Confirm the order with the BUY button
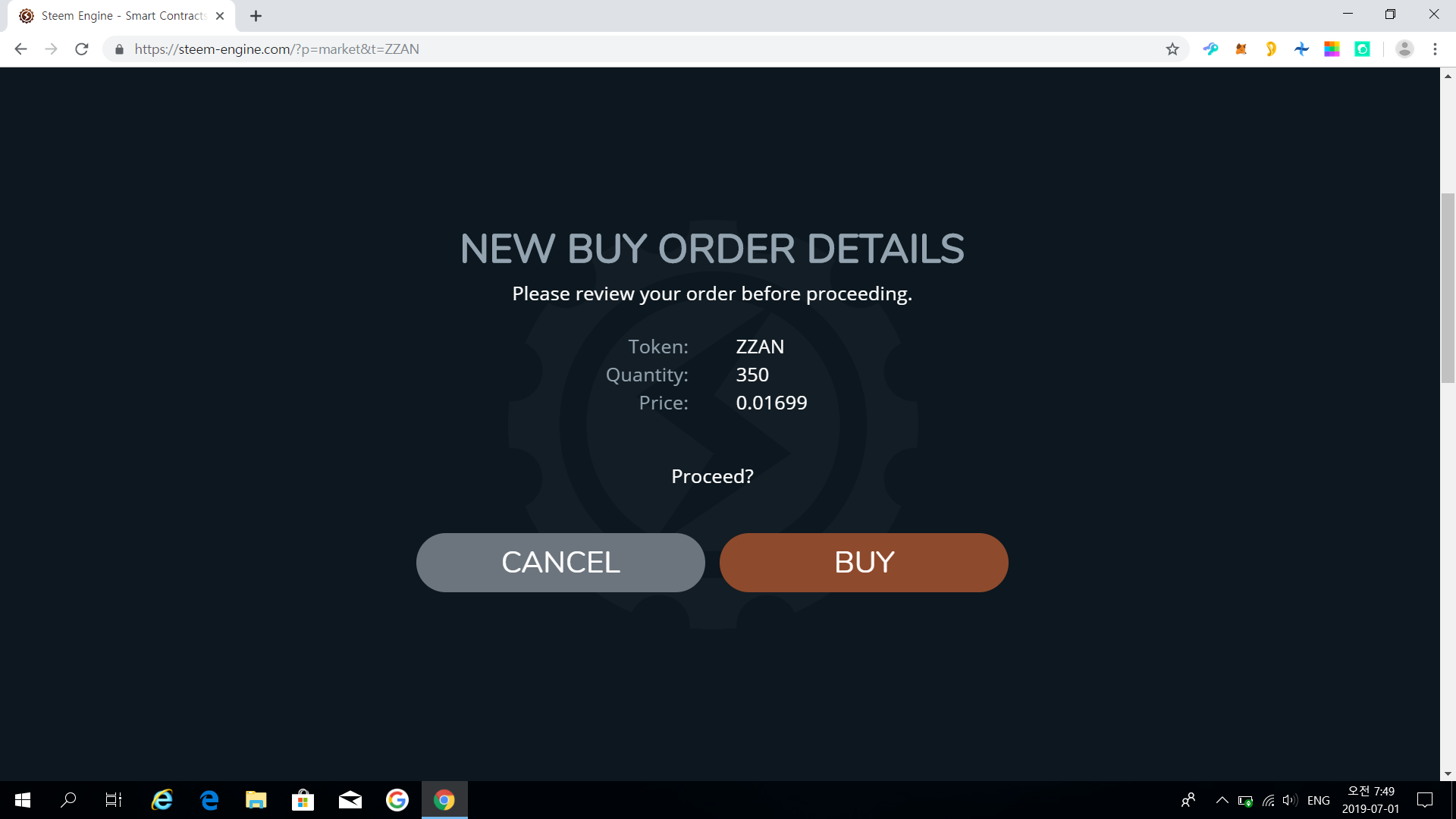The height and width of the screenshot is (819, 1456). (x=864, y=563)
